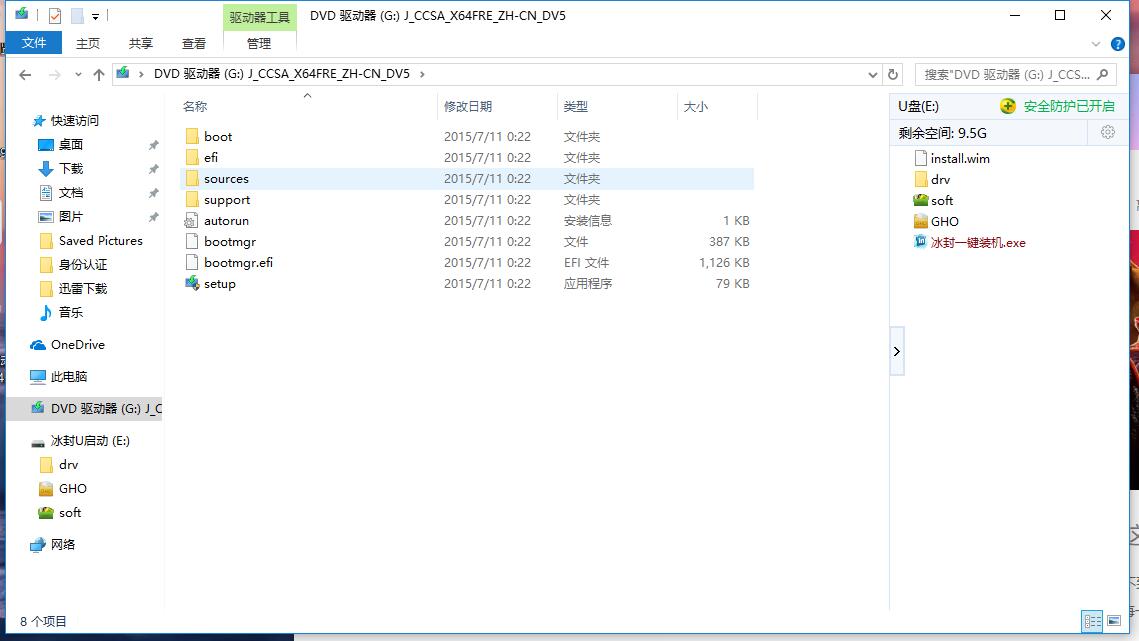Viewport: 1139px width, 641px height.
Task: Navigate back using the back arrow button
Action: 25,74
